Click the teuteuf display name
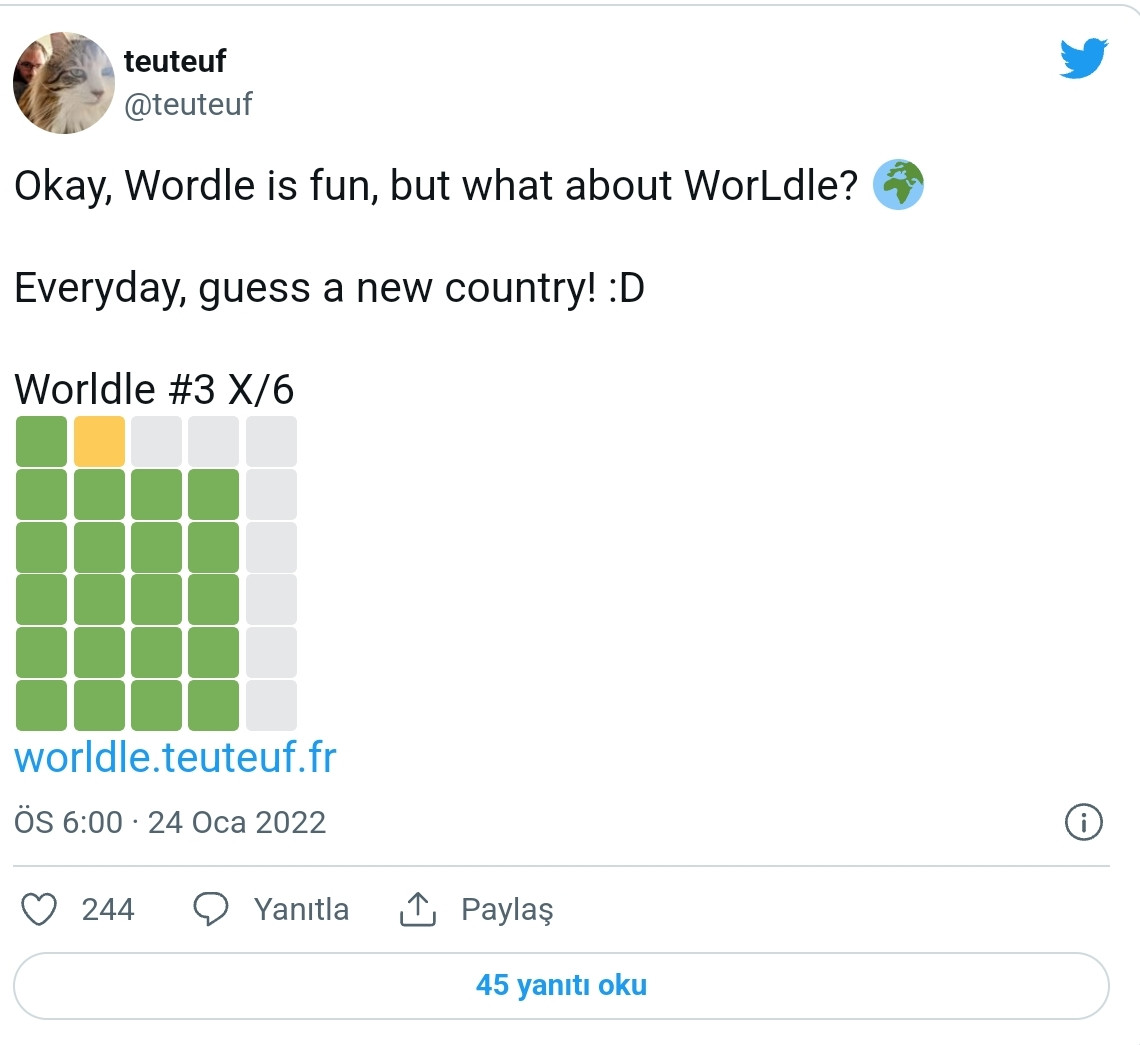 tap(175, 61)
